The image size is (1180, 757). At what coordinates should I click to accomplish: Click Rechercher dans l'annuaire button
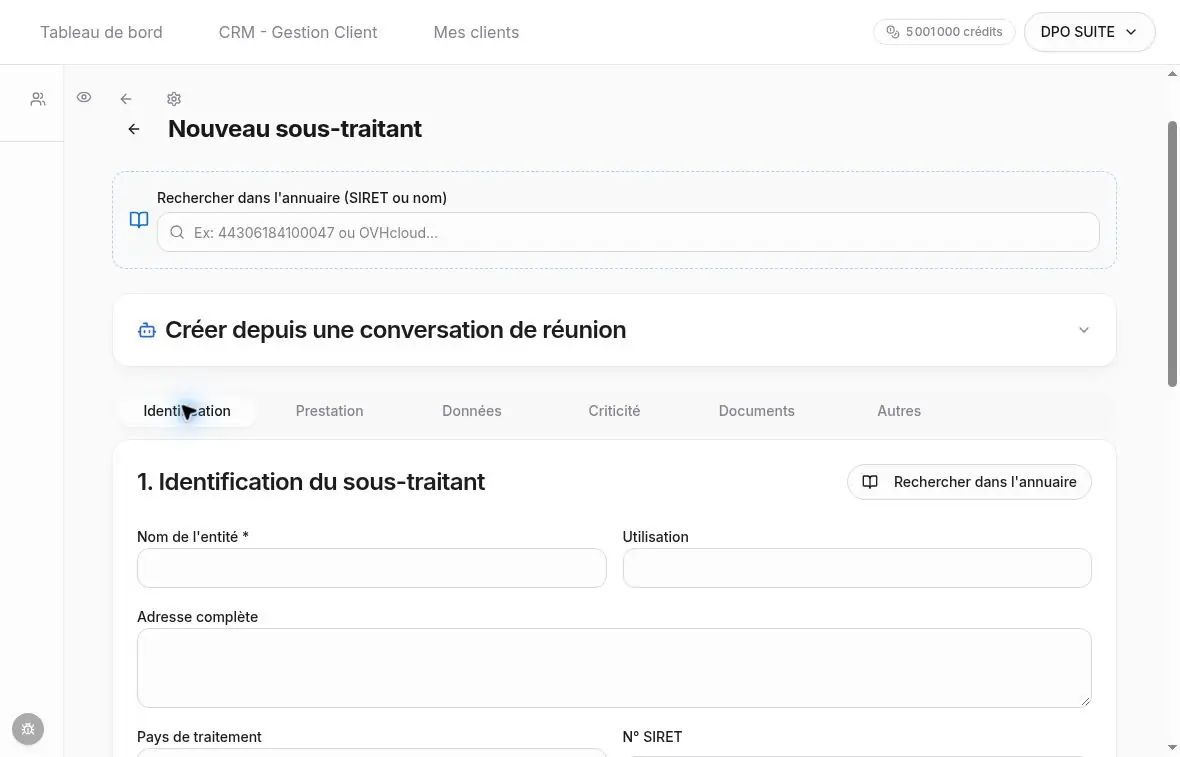point(969,482)
